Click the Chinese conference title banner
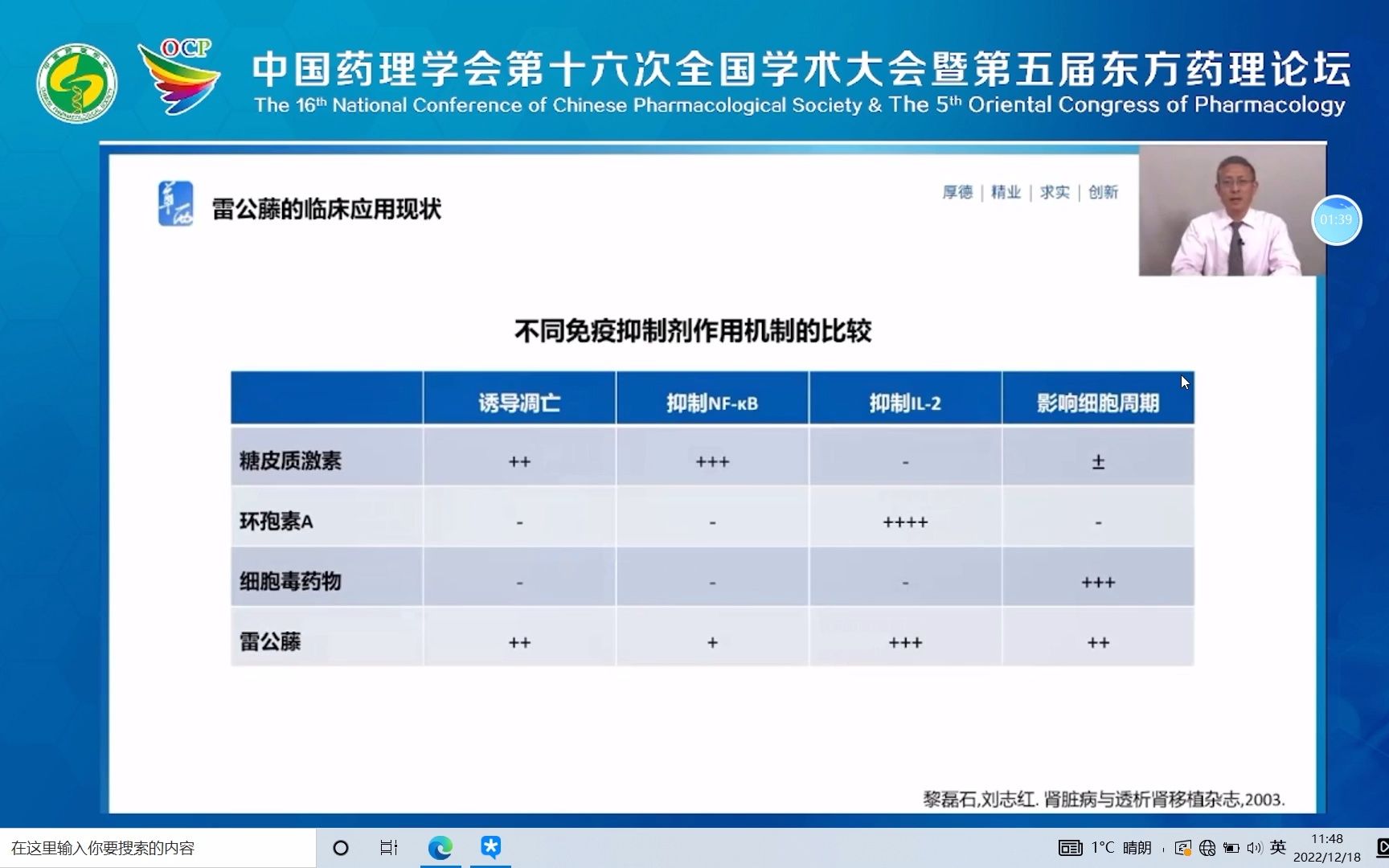 click(x=801, y=68)
